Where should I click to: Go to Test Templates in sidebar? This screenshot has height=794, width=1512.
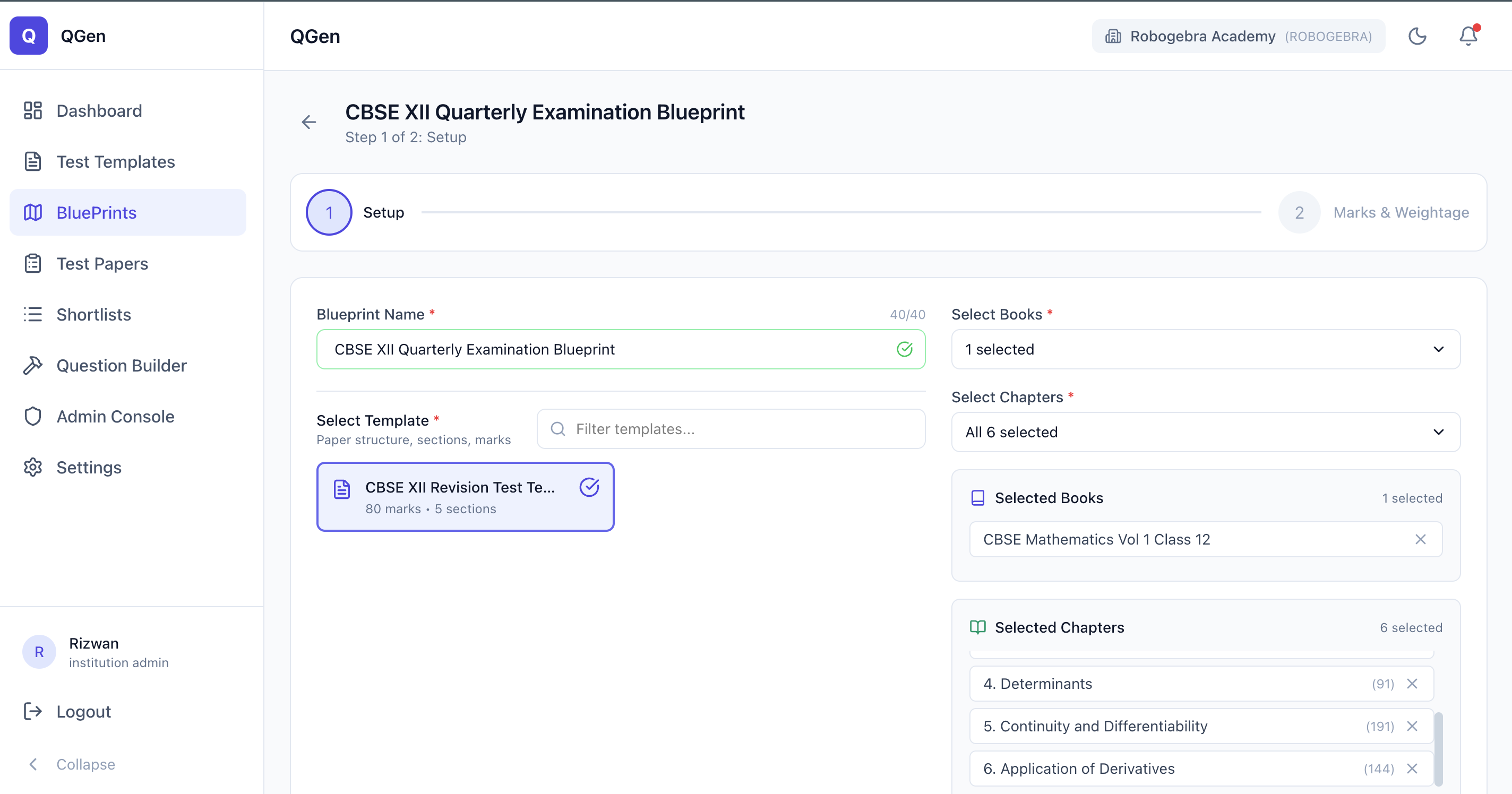tap(116, 161)
